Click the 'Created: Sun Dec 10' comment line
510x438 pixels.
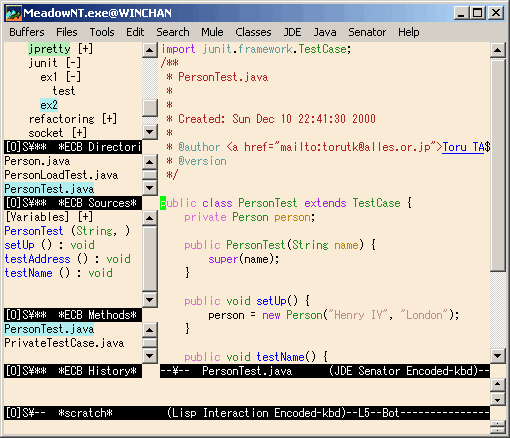point(271,119)
